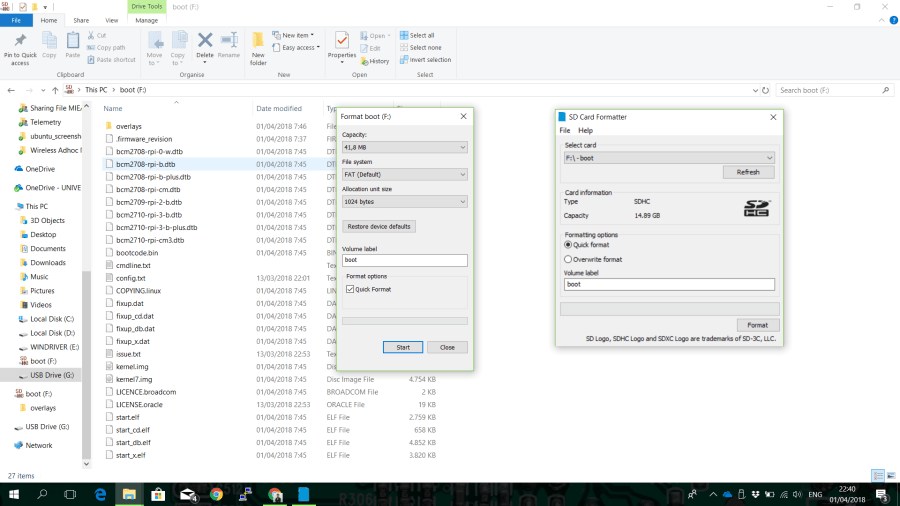Click the Paste icon in Clipboard group

coord(73,42)
